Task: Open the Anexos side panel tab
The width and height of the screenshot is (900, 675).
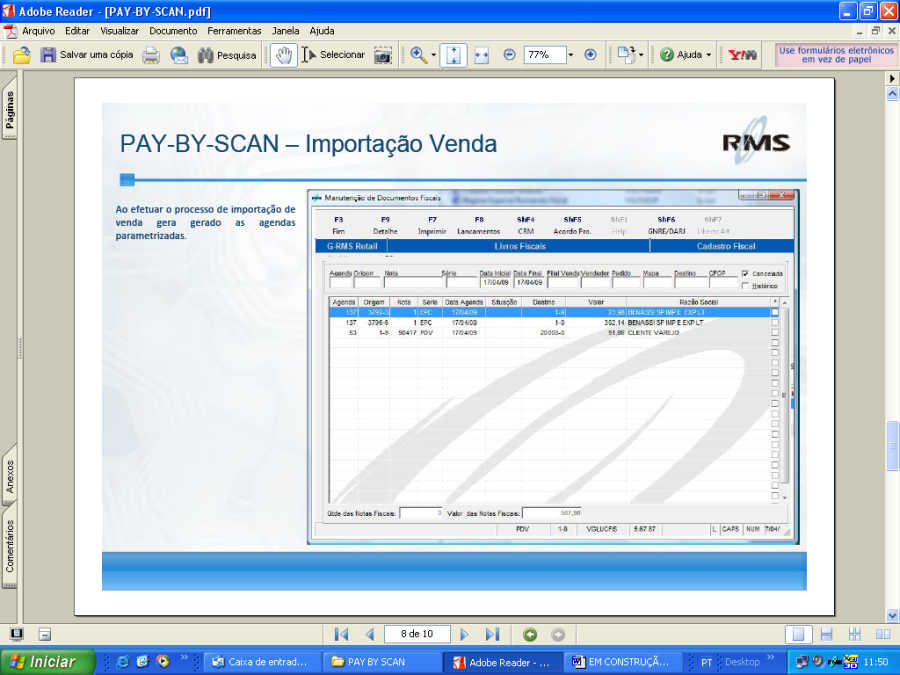Action: click(x=10, y=475)
